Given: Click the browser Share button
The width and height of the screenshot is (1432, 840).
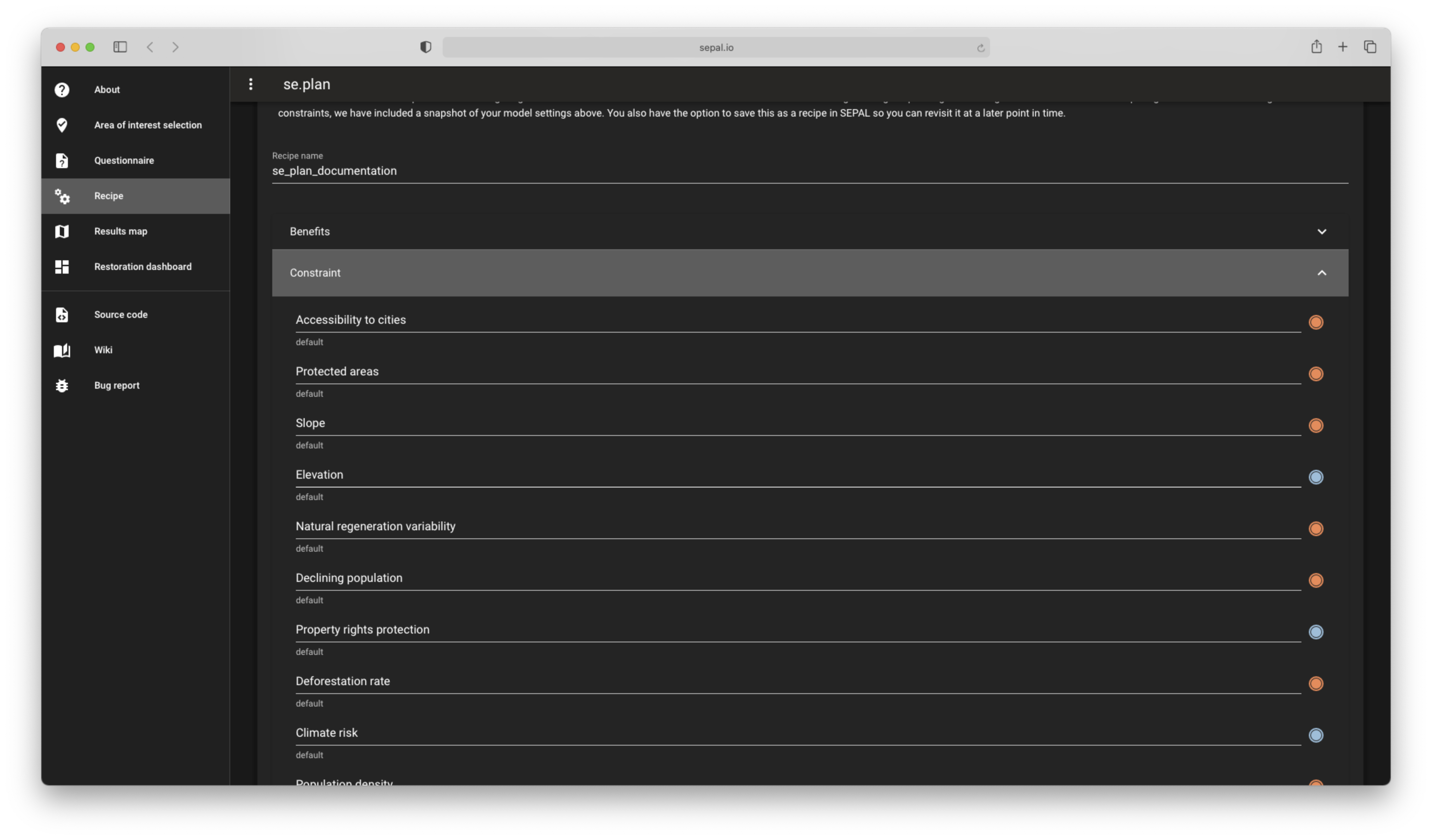Looking at the screenshot, I should click(1316, 46).
